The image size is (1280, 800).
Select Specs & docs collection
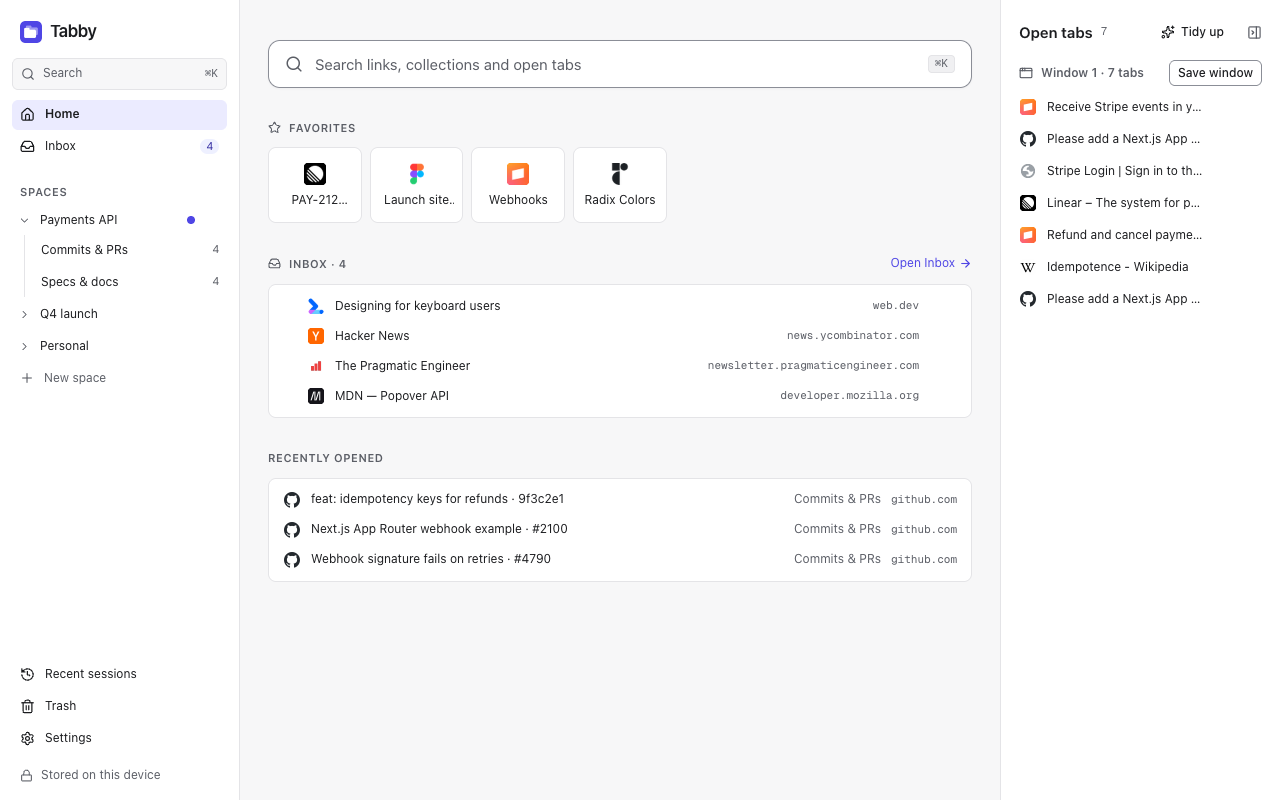129,282
